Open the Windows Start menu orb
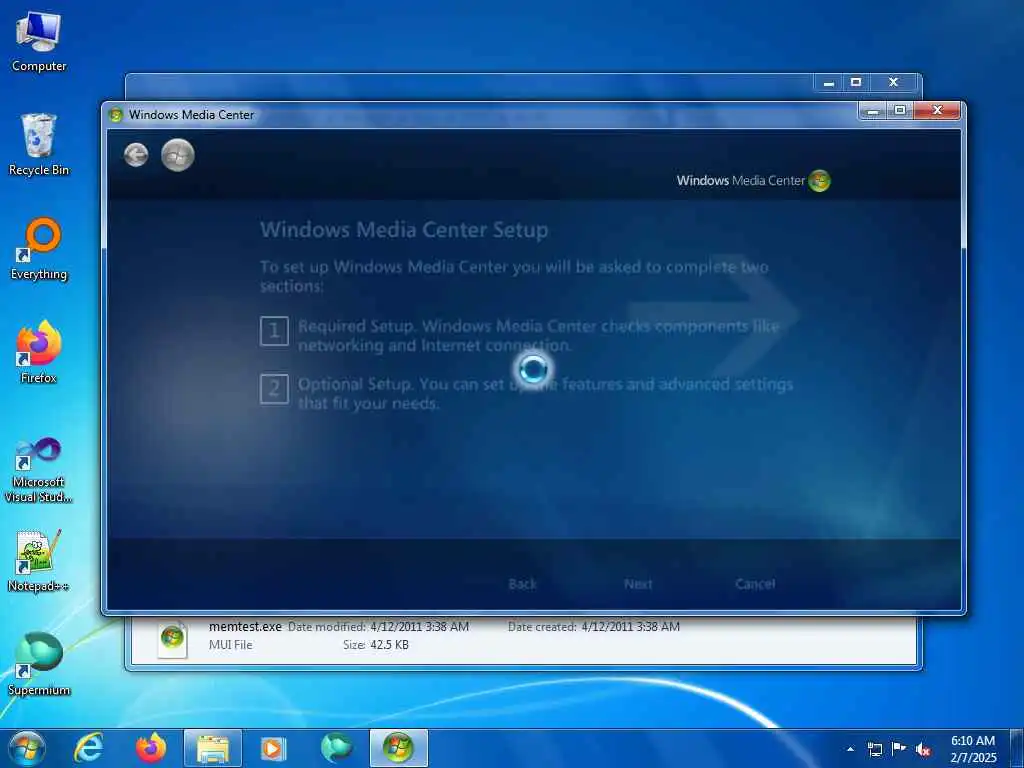The width and height of the screenshot is (1024, 768). point(27,748)
